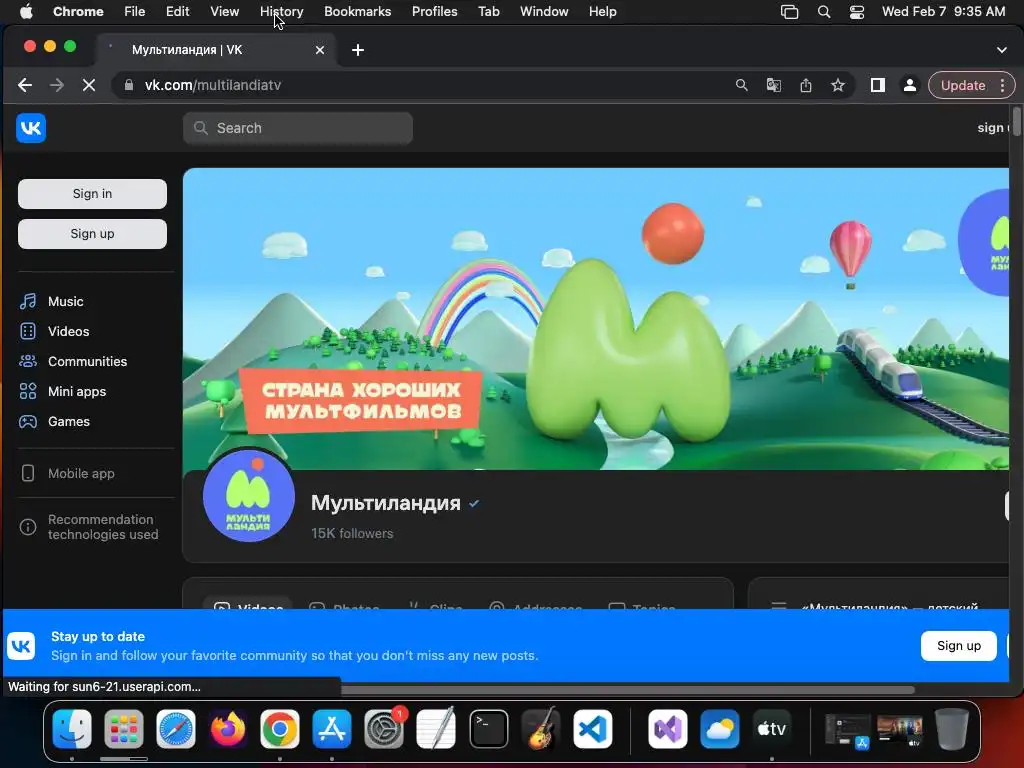1024x768 pixels.
Task: Translate this page icon
Action: point(773,85)
